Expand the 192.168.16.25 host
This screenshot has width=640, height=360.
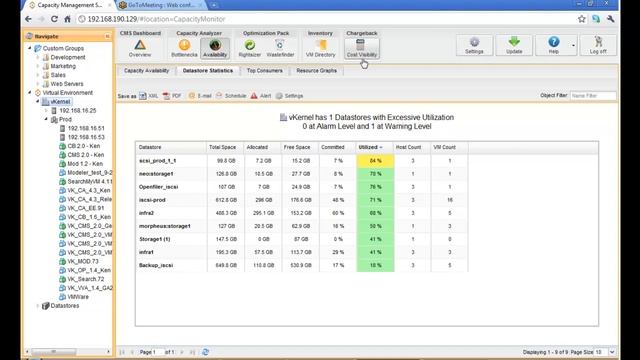click(x=46, y=111)
